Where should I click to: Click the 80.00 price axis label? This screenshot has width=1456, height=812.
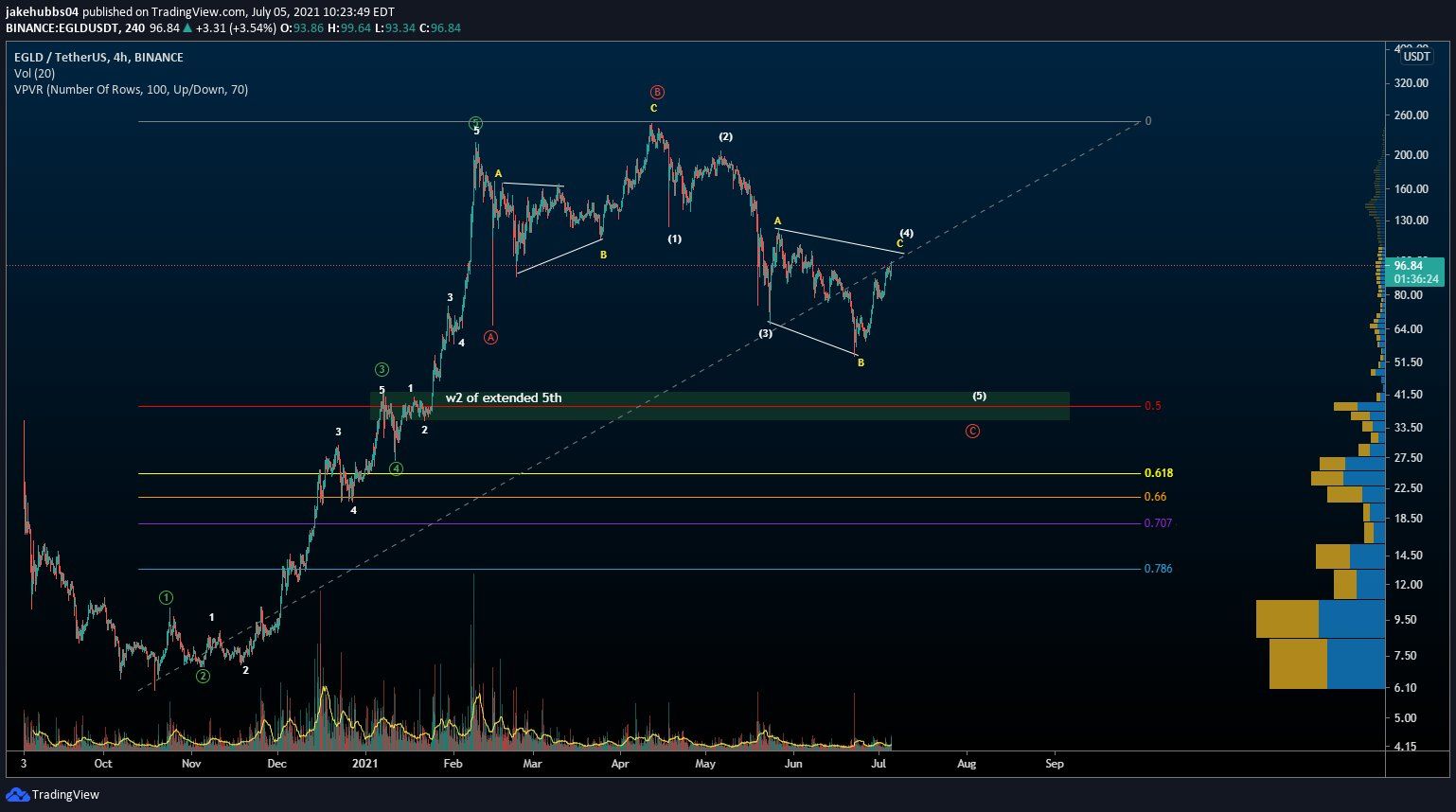point(1409,295)
